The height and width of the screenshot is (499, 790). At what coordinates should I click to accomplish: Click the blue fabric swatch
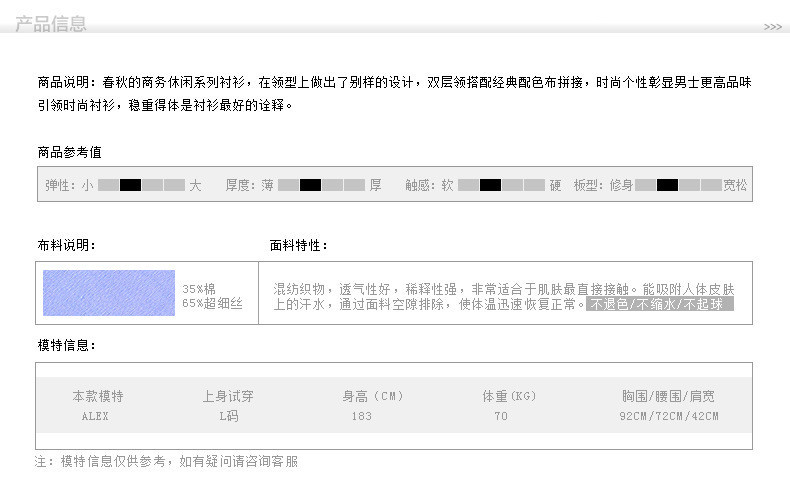(108, 293)
